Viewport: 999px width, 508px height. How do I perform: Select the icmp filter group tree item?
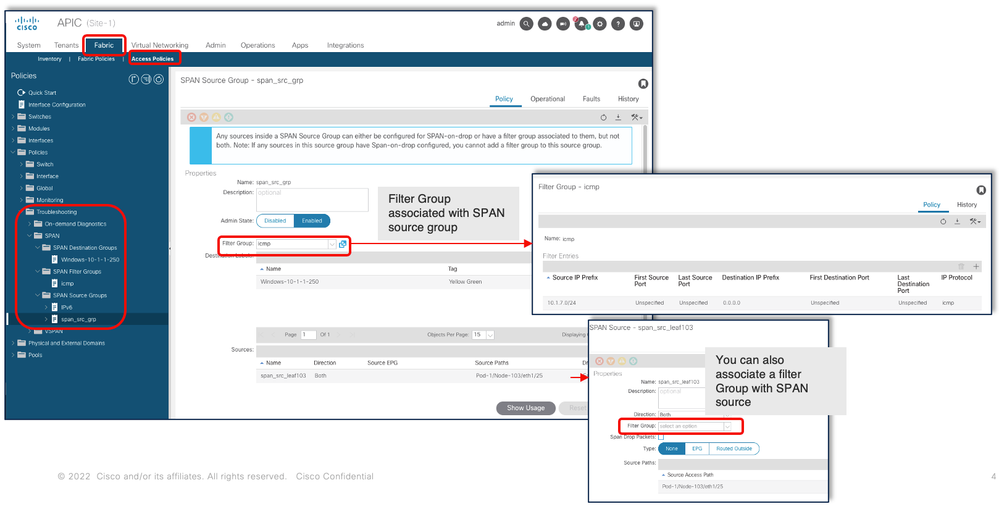point(67,283)
